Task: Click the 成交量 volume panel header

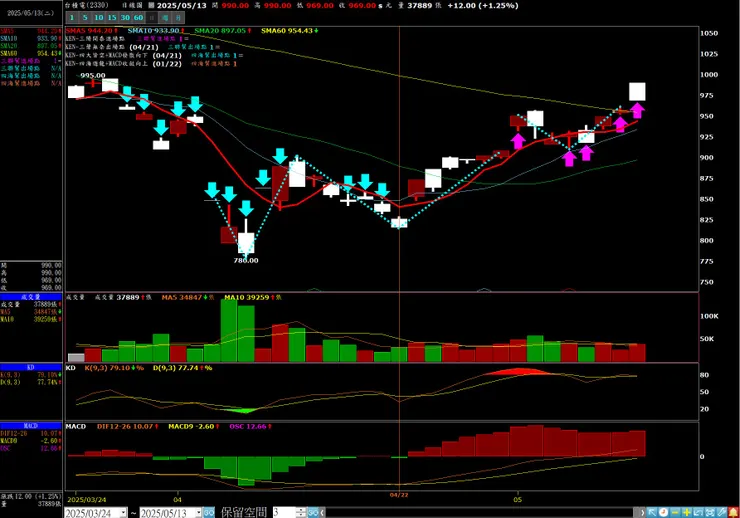Action: (31, 297)
